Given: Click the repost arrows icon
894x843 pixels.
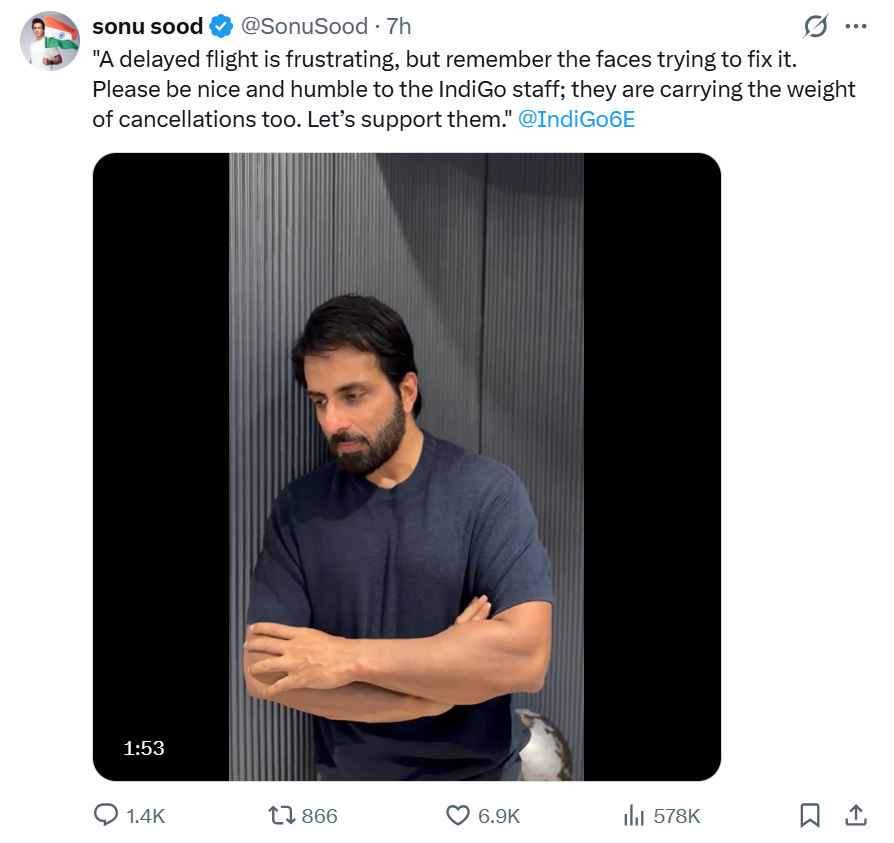Looking at the screenshot, I should pos(282,815).
